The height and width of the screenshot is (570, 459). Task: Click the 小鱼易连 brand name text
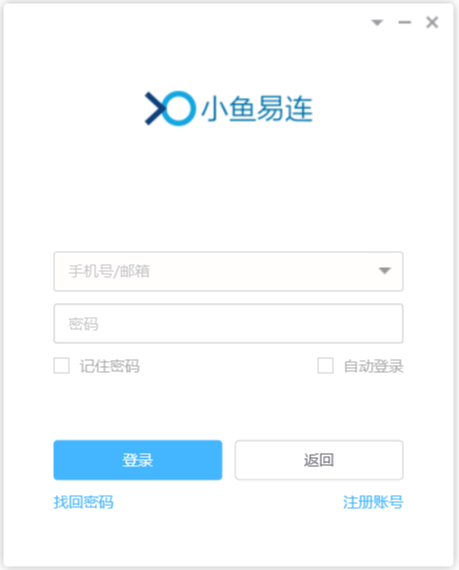[257, 109]
